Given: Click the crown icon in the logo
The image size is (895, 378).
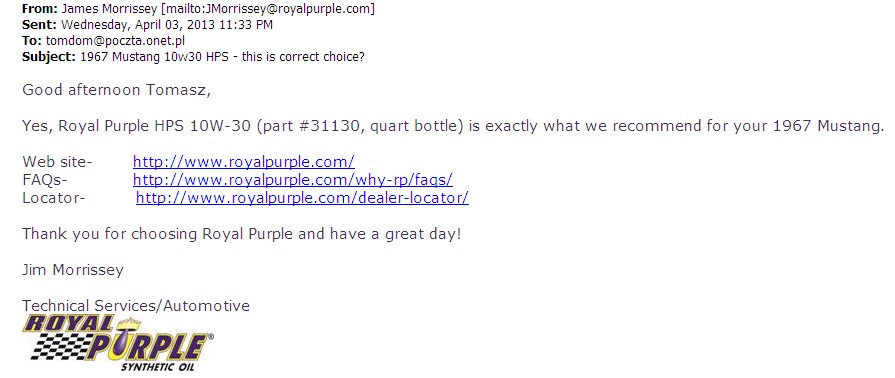Looking at the screenshot, I should 128,324.
